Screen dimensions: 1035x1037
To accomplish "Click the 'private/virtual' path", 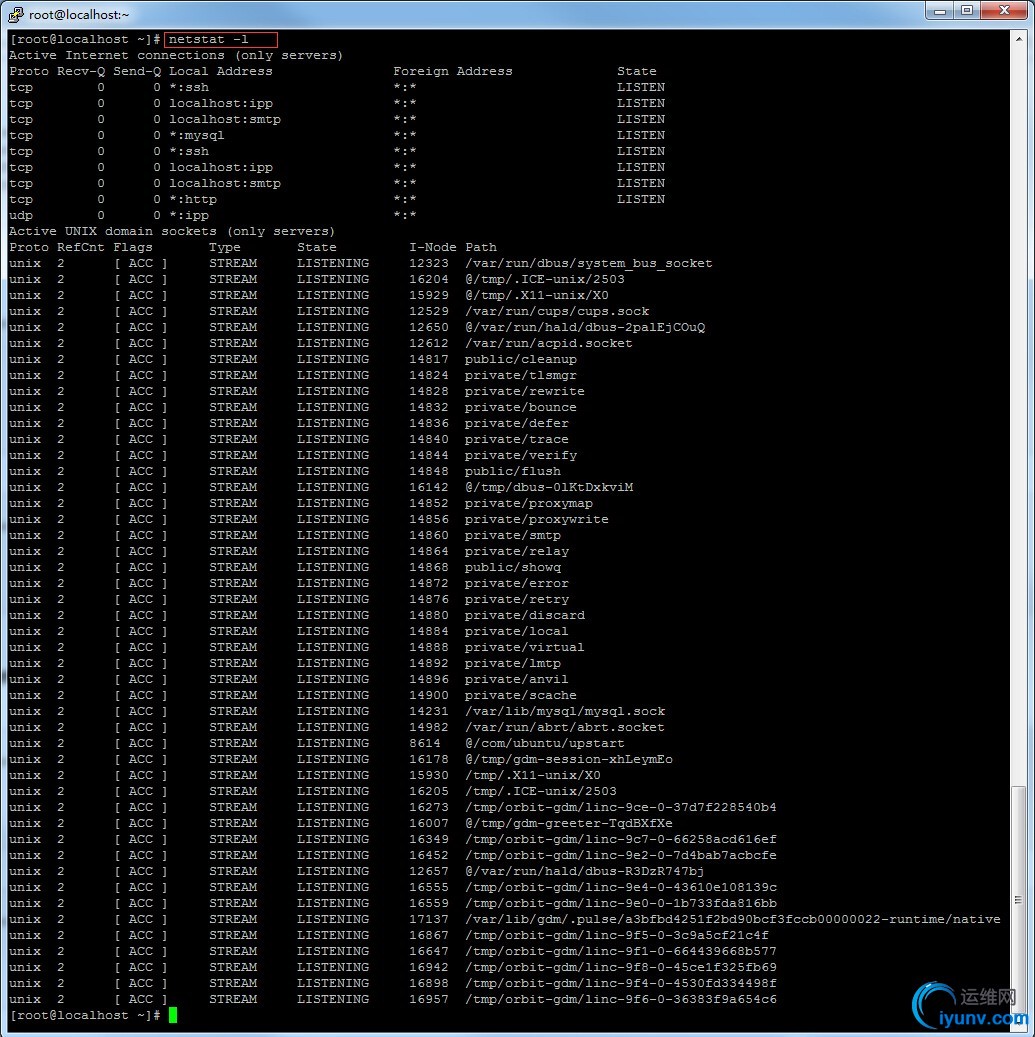I will pyautogui.click(x=524, y=647).
